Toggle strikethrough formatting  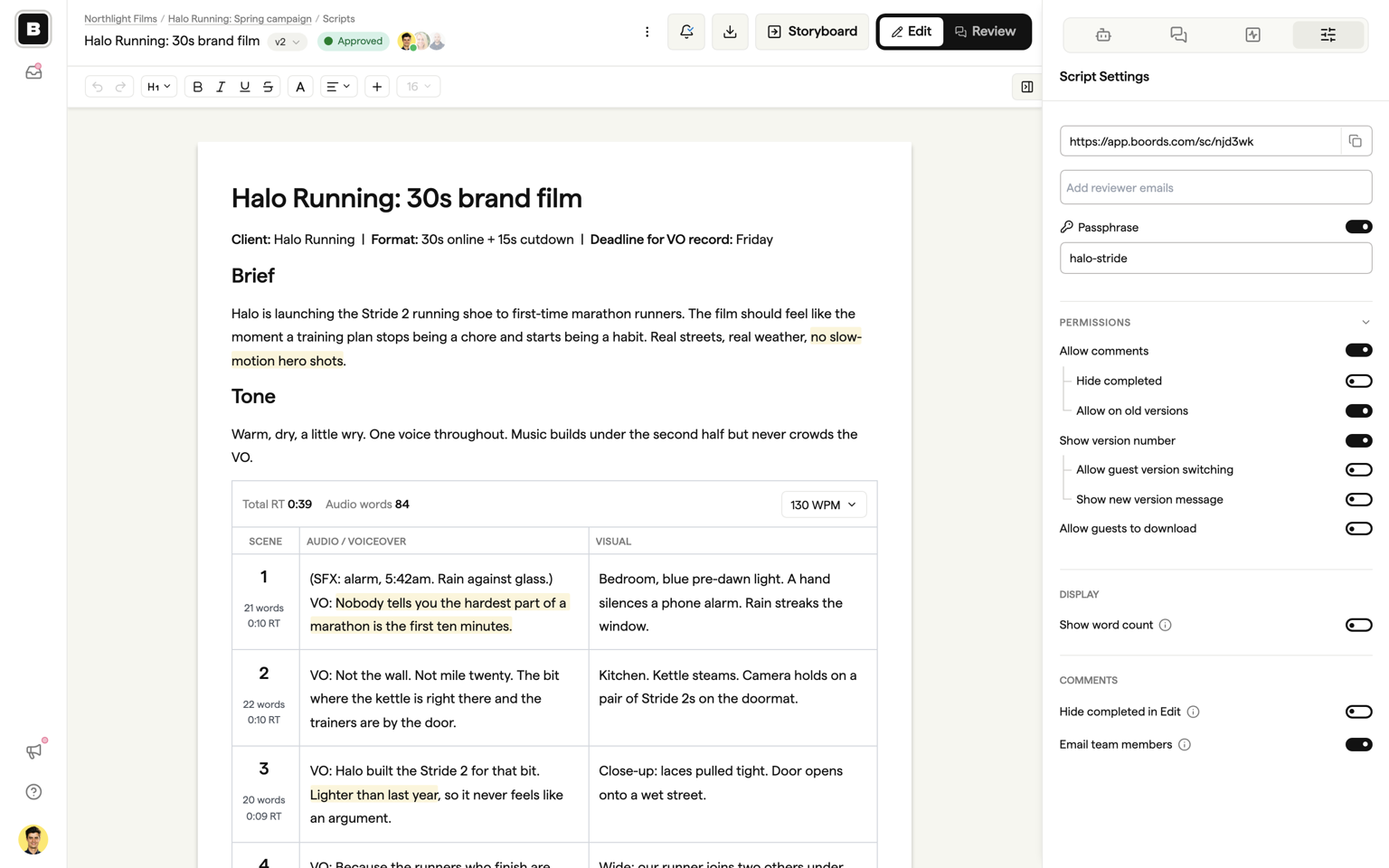tap(268, 87)
